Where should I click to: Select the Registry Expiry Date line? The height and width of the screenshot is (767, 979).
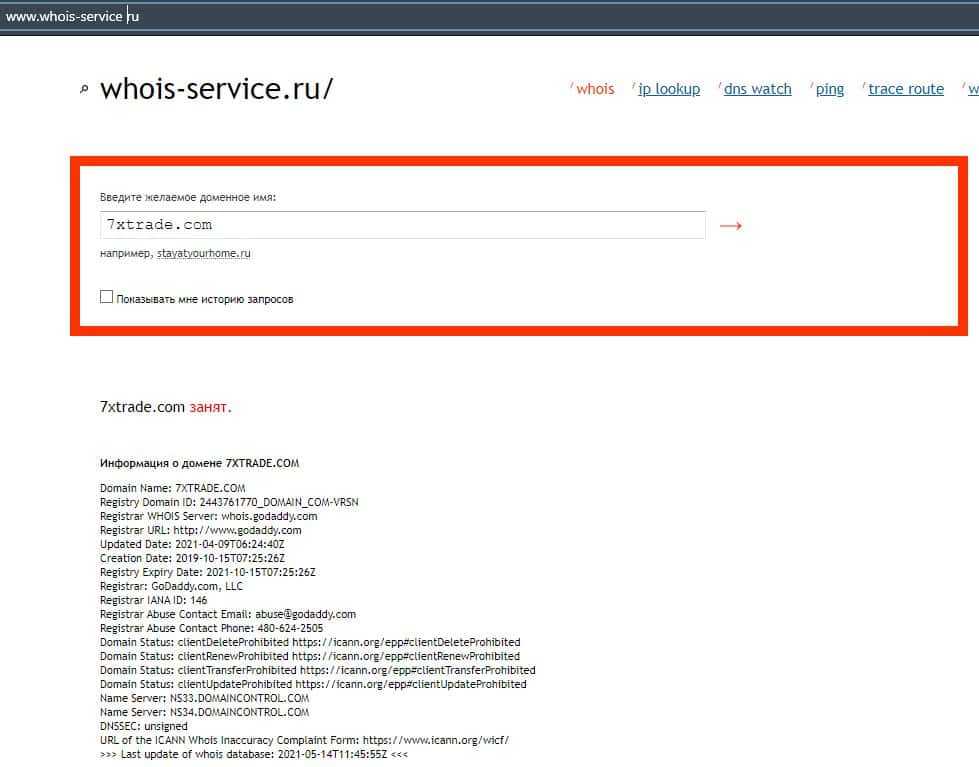208,572
